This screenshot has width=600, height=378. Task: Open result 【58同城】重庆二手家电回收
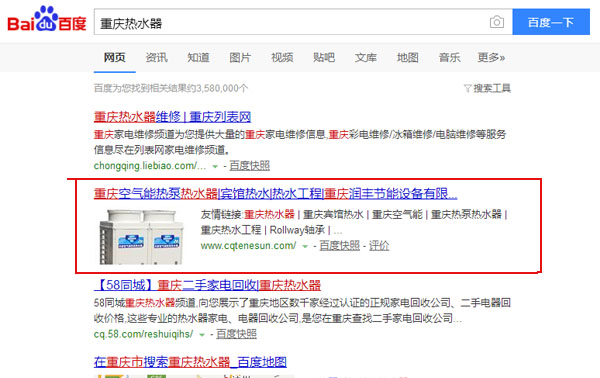[207, 285]
